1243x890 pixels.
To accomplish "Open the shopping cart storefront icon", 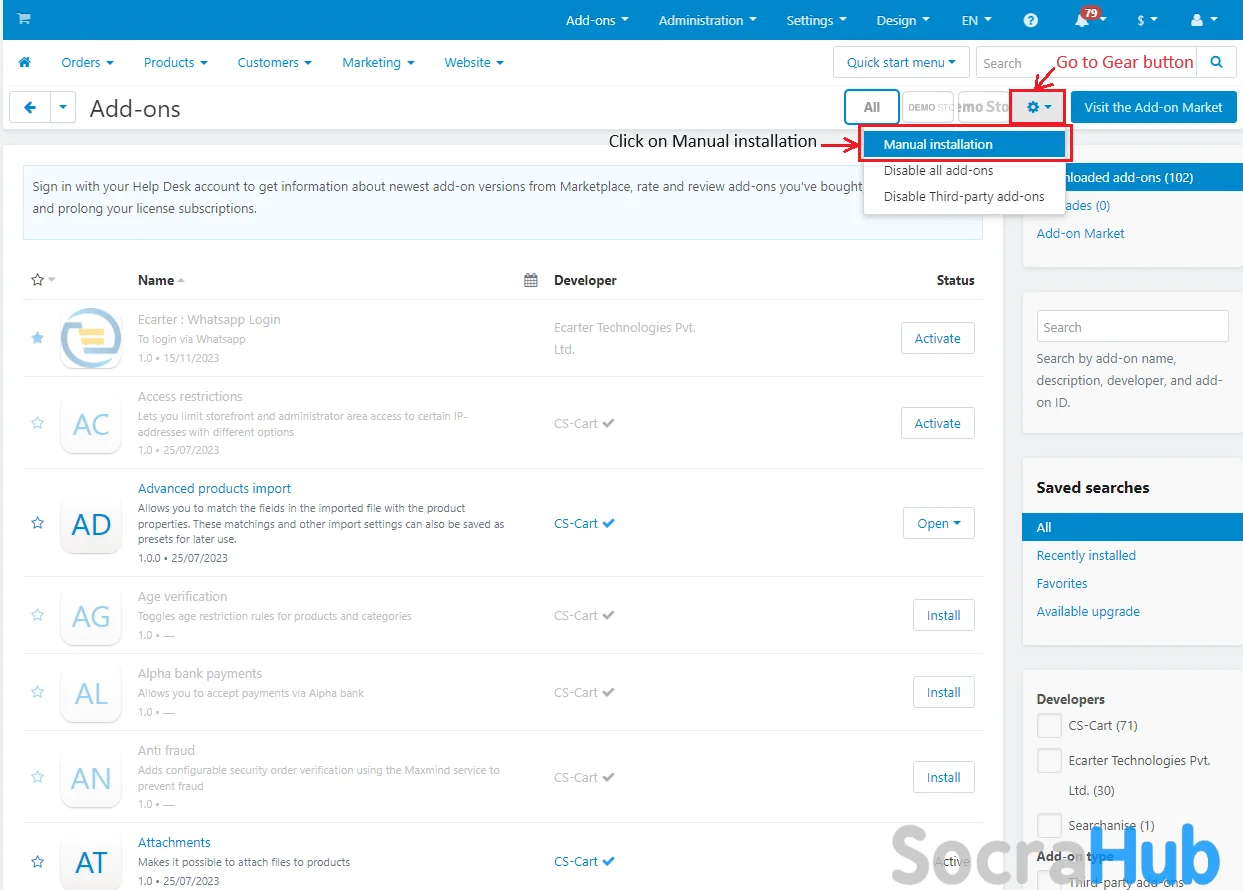I will tap(24, 19).
